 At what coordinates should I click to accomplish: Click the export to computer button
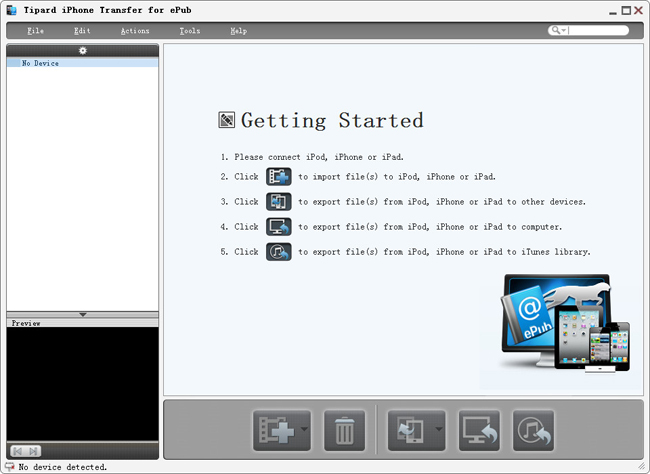tap(479, 430)
